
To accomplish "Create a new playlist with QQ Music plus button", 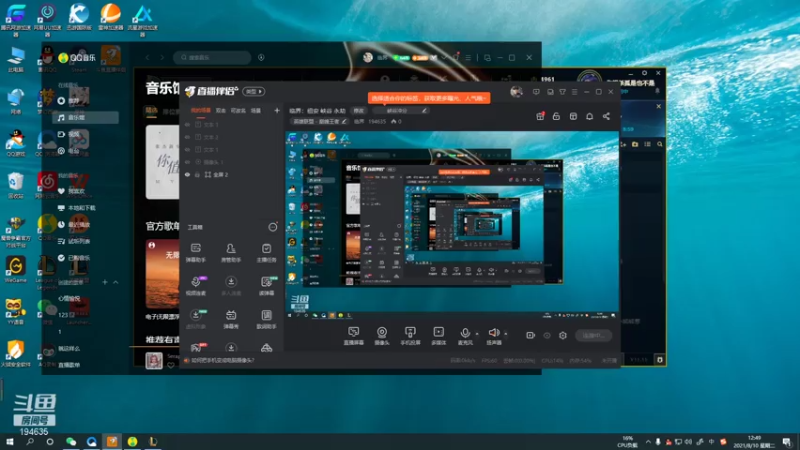I will pyautogui.click(x=105, y=282).
